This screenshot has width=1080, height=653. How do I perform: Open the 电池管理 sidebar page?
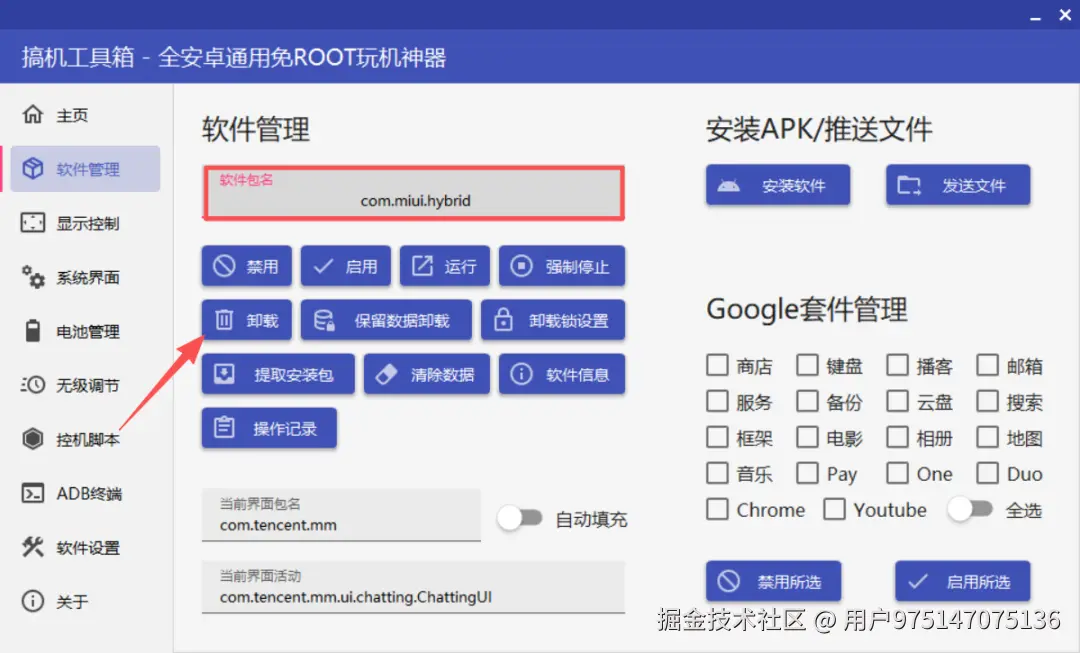(x=85, y=331)
